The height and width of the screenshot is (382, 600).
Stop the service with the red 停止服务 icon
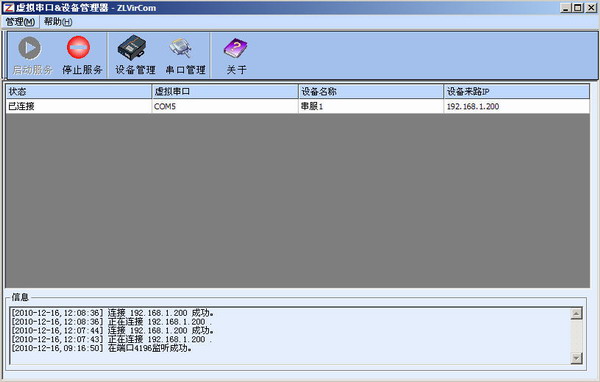(78, 47)
